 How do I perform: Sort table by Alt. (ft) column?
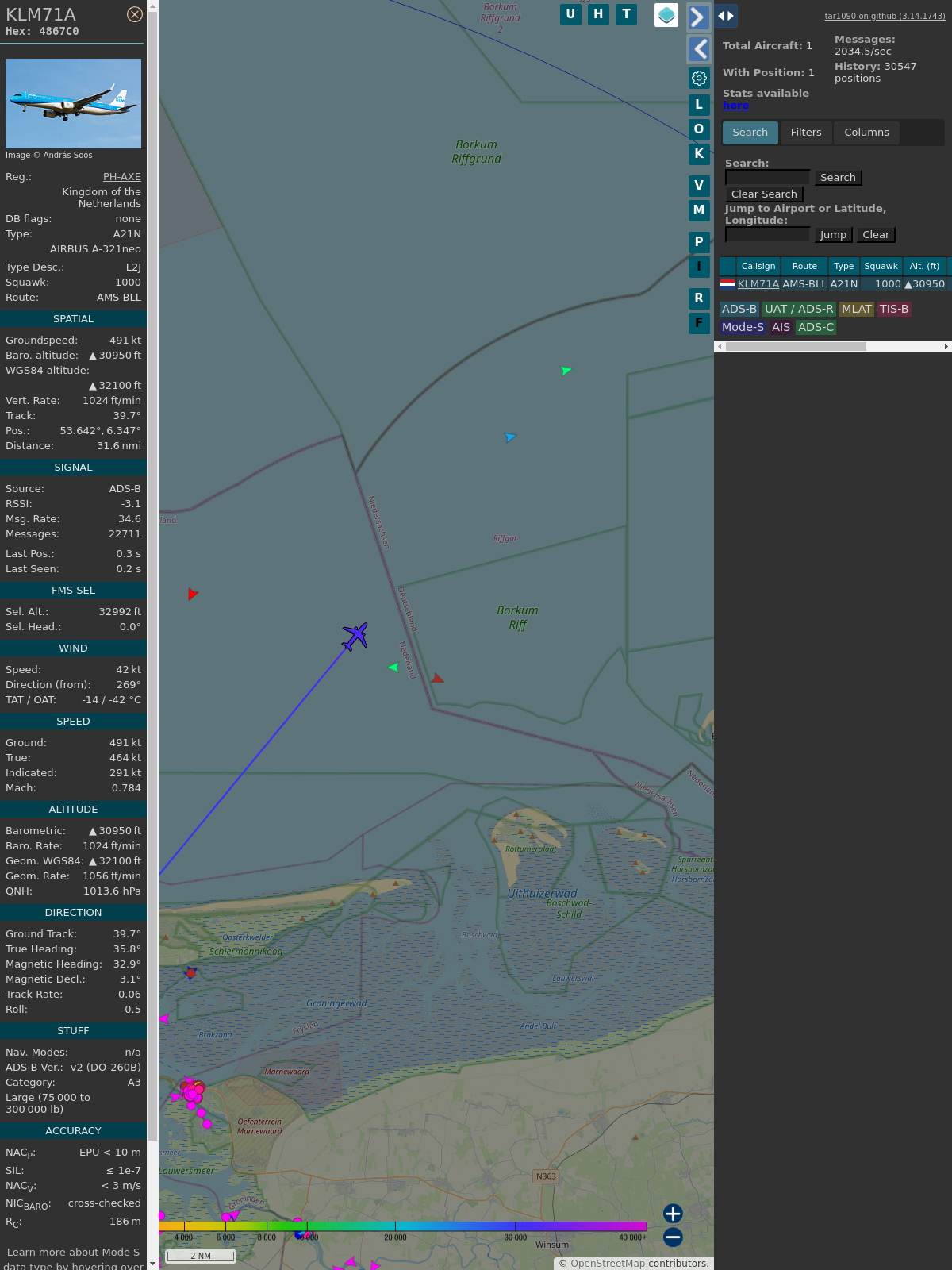(924, 266)
